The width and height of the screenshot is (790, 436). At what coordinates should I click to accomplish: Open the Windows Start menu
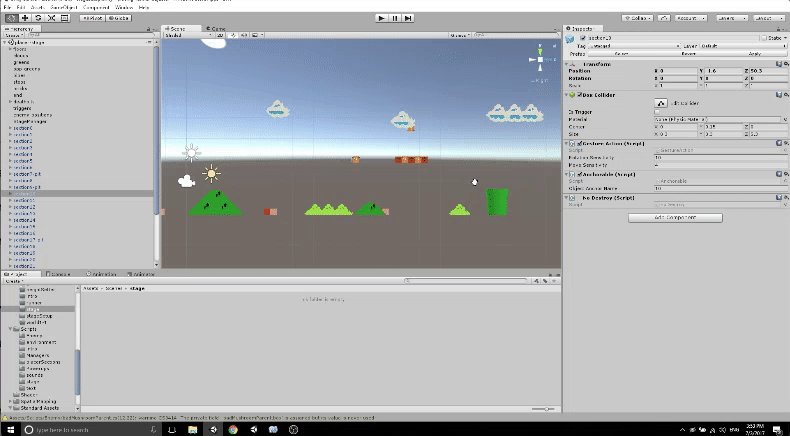coord(10,429)
